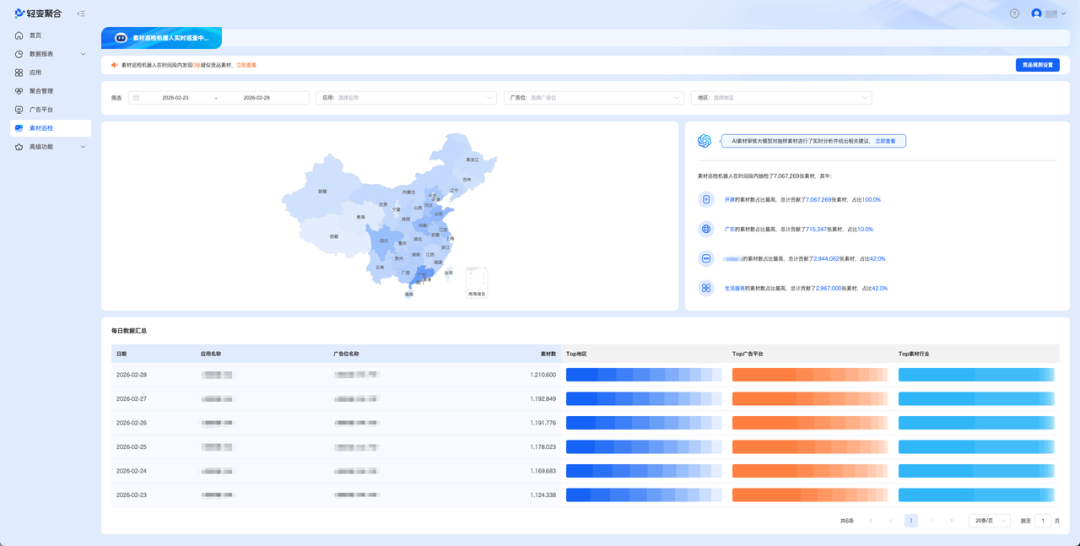1080x546 pixels.
Task: Click the 首页 home icon in sidebar
Action: coord(19,35)
